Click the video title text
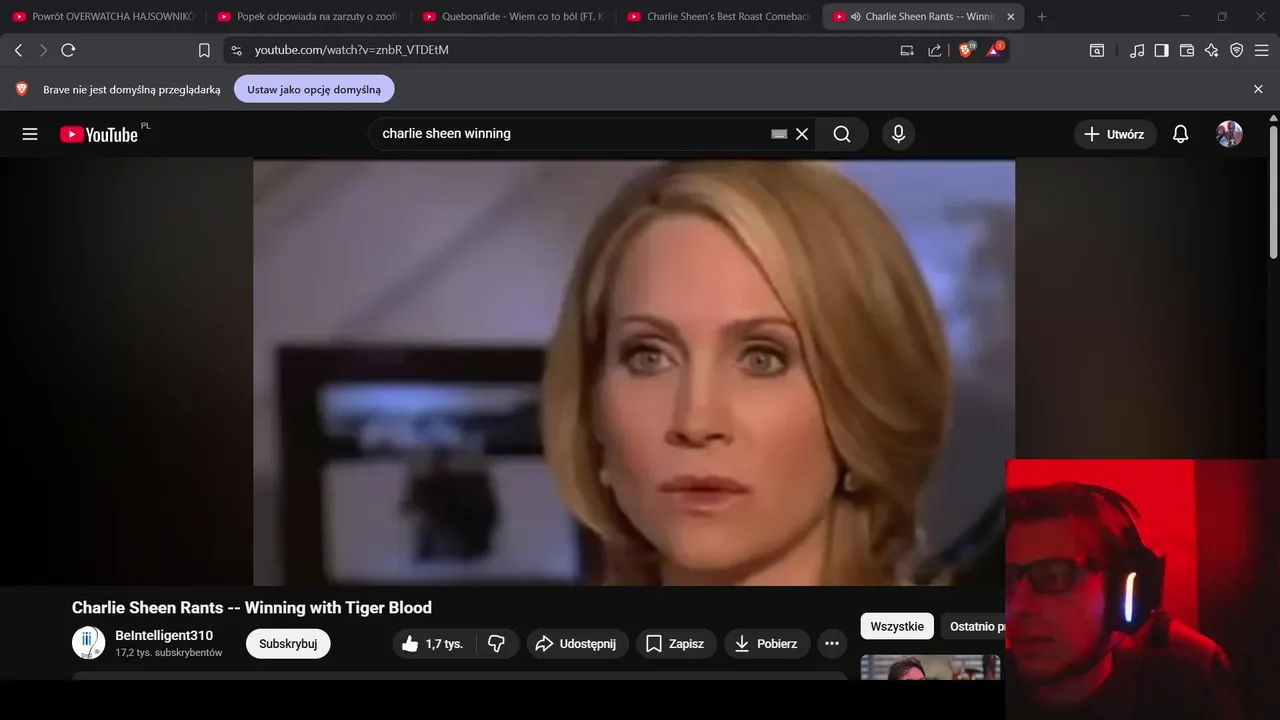 252,607
